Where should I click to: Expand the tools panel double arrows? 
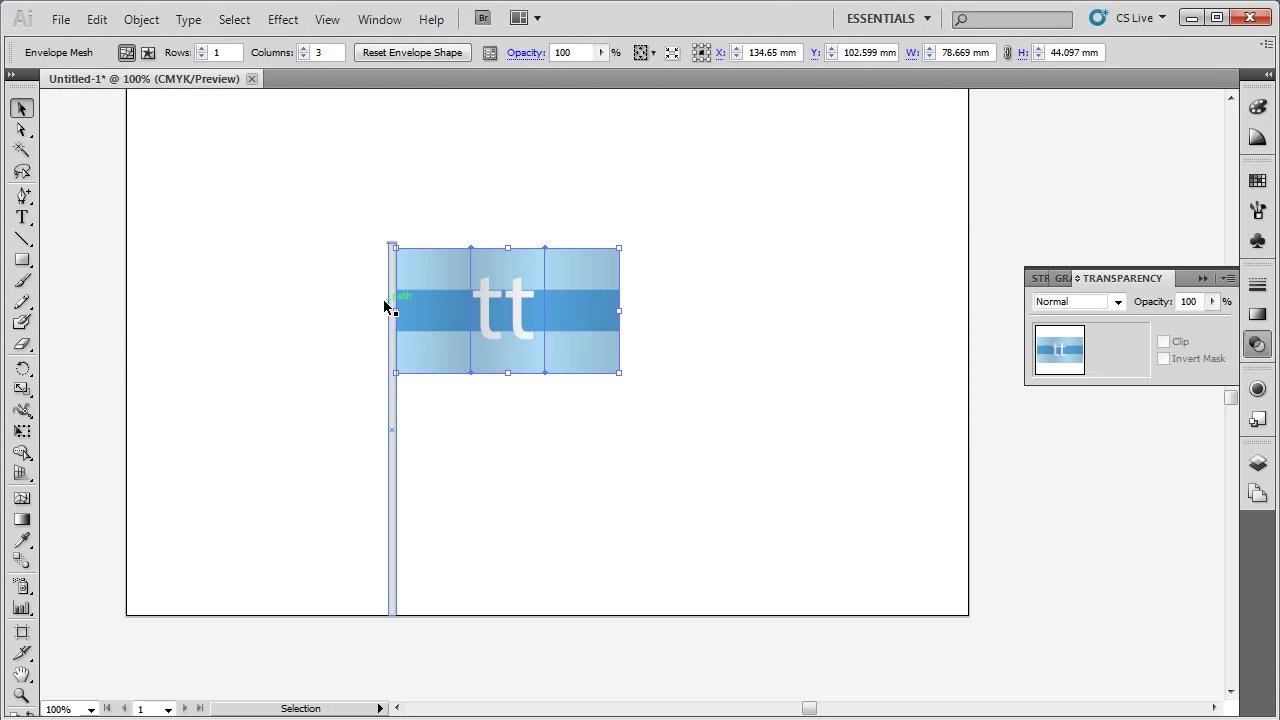pyautogui.click(x=11, y=75)
